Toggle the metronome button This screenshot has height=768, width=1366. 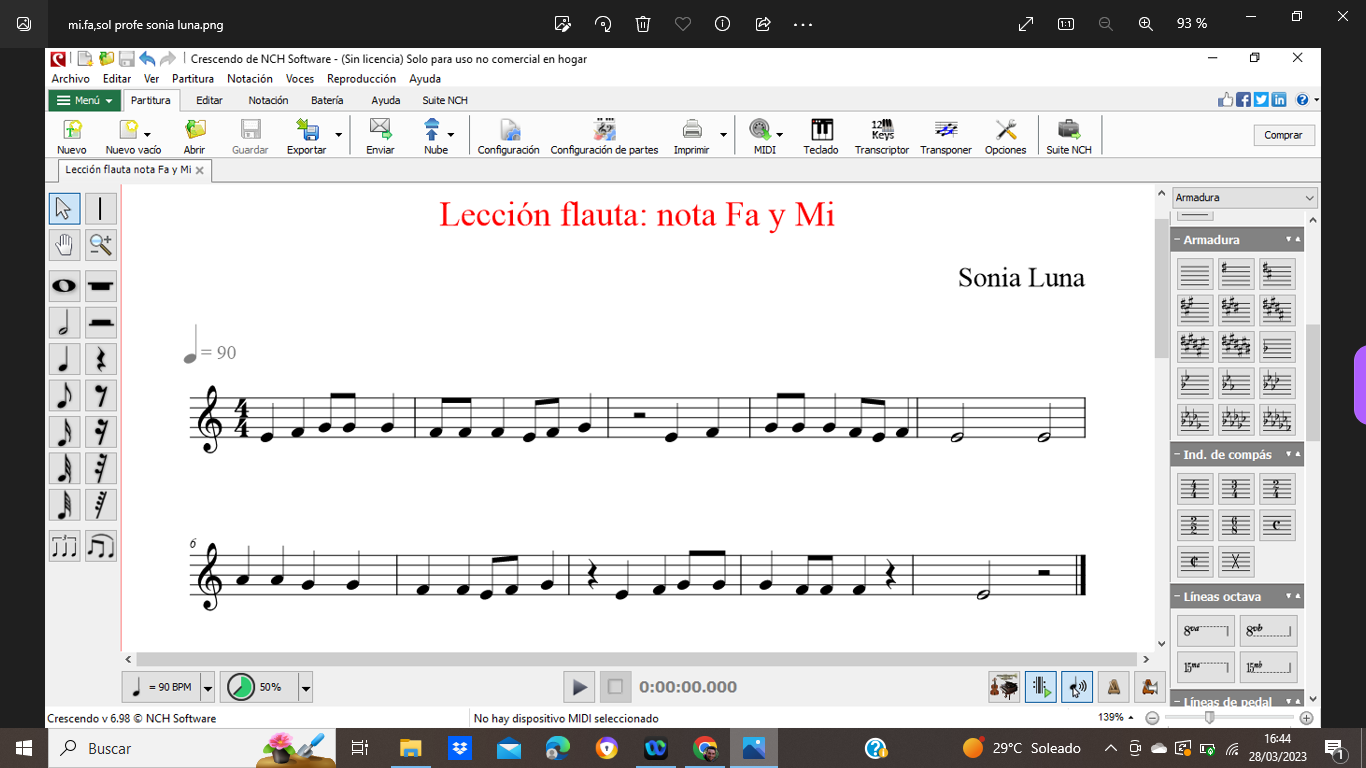pyautogui.click(x=1112, y=687)
